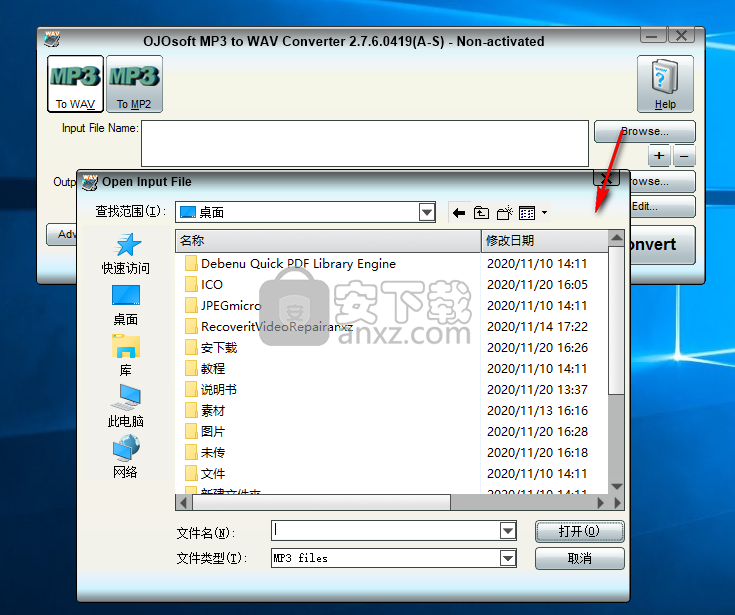Select the MP3 To MP2 conversion mode

[134, 84]
